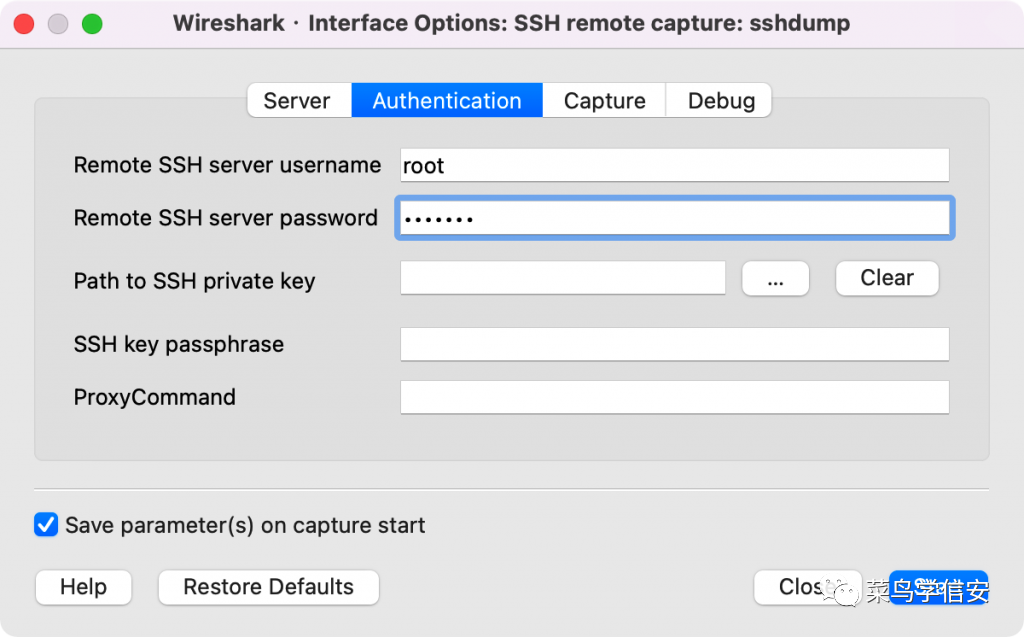The width and height of the screenshot is (1024, 637).
Task: Click into the Remote SSH server password field
Action: pos(675,218)
